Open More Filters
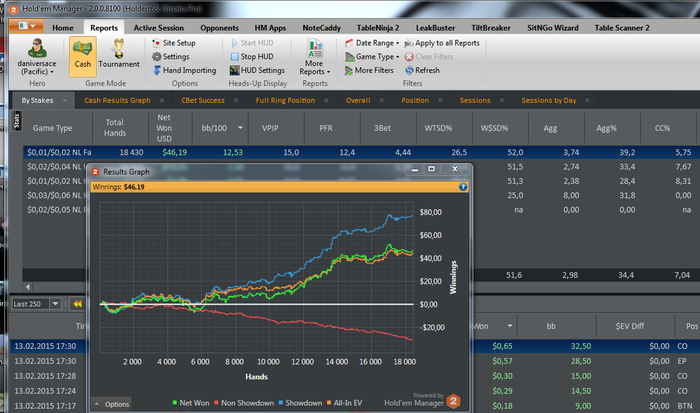700x413 pixels. coord(369,70)
